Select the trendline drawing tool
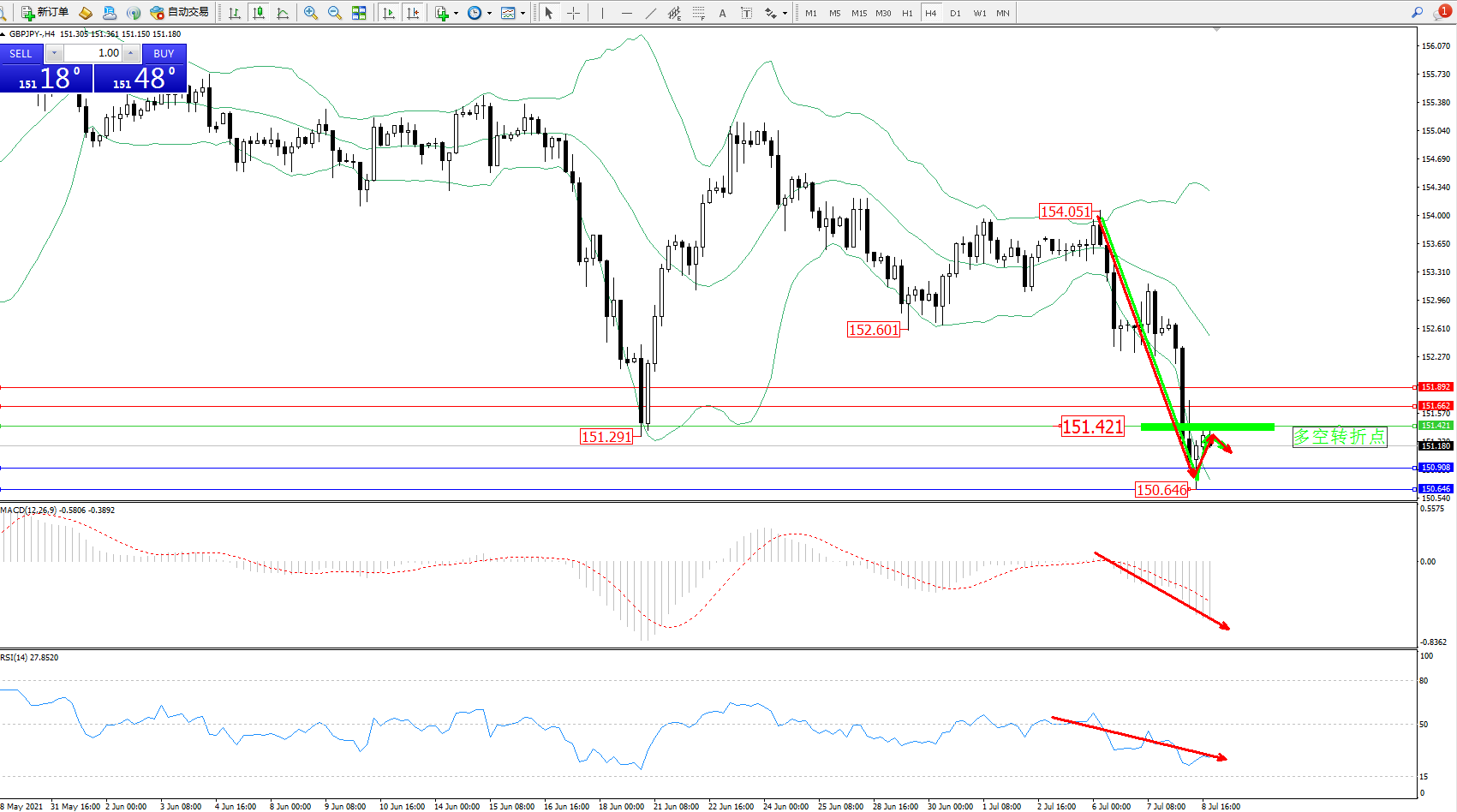The width and height of the screenshot is (1457, 812). pos(651,13)
